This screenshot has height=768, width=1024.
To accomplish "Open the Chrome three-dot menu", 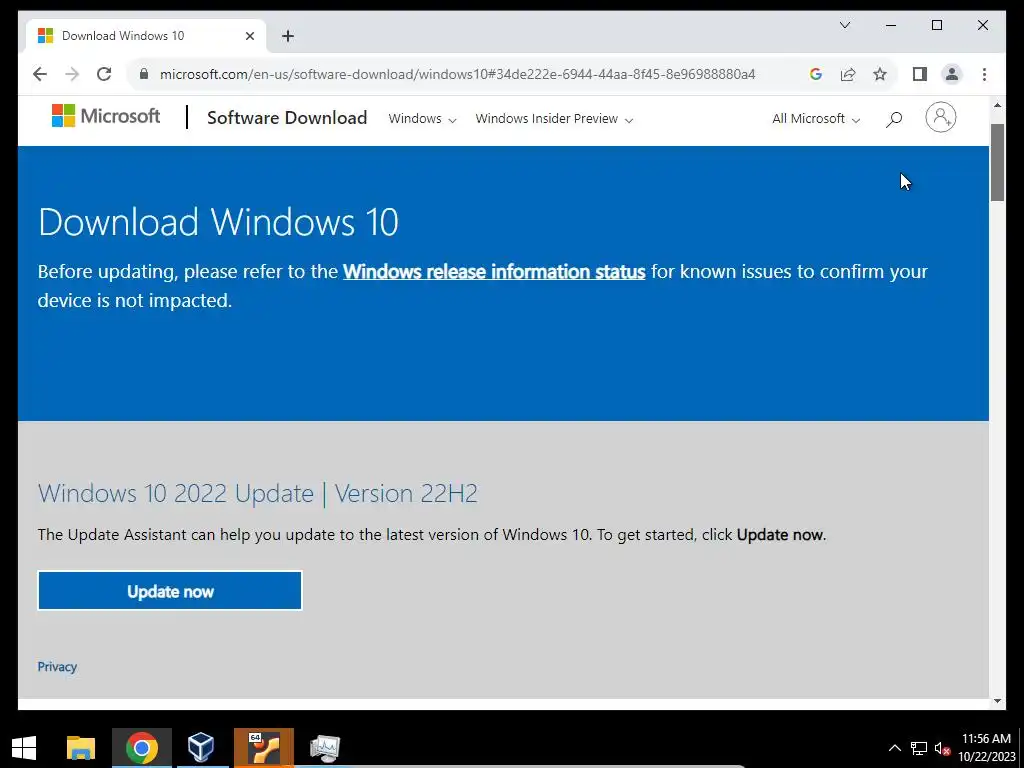I will pyautogui.click(x=984, y=74).
